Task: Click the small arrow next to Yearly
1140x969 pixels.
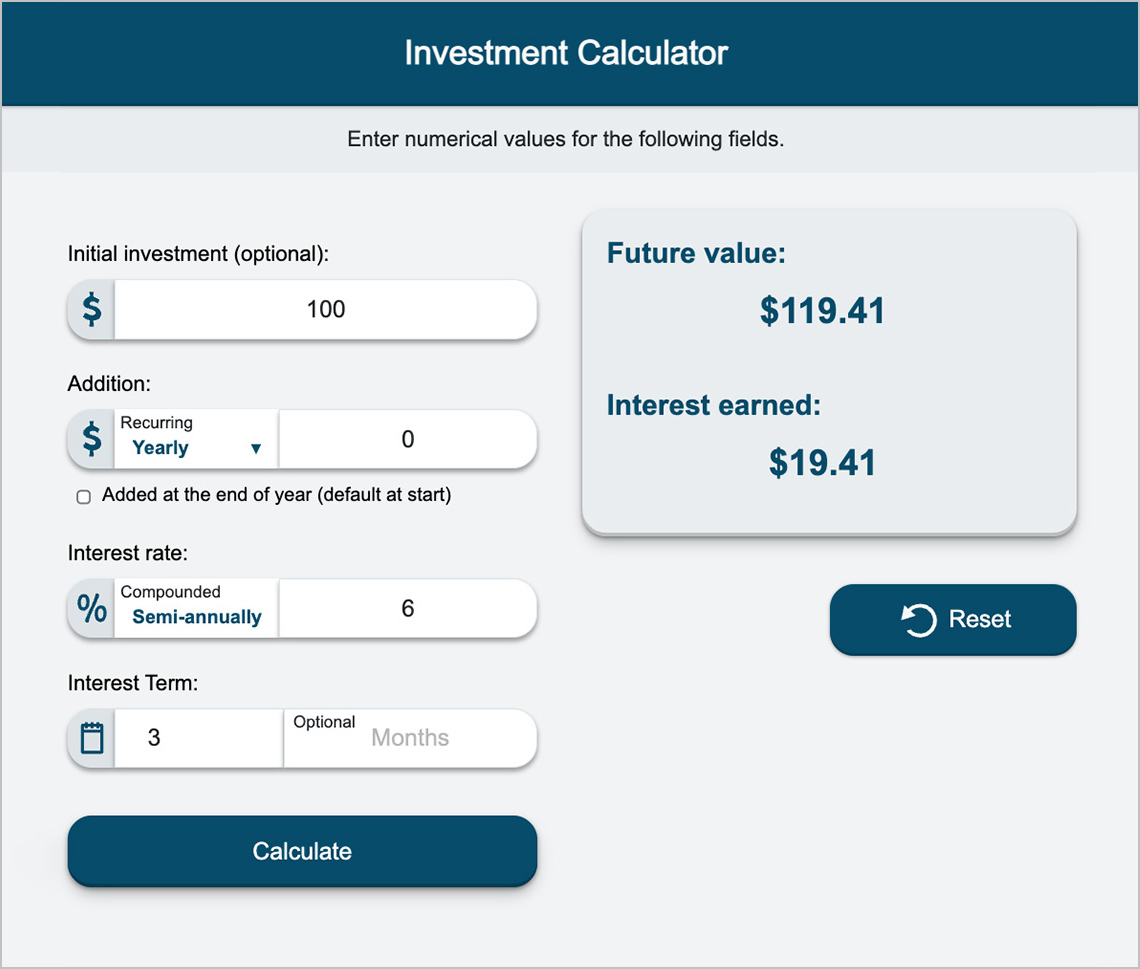Action: 256,449
